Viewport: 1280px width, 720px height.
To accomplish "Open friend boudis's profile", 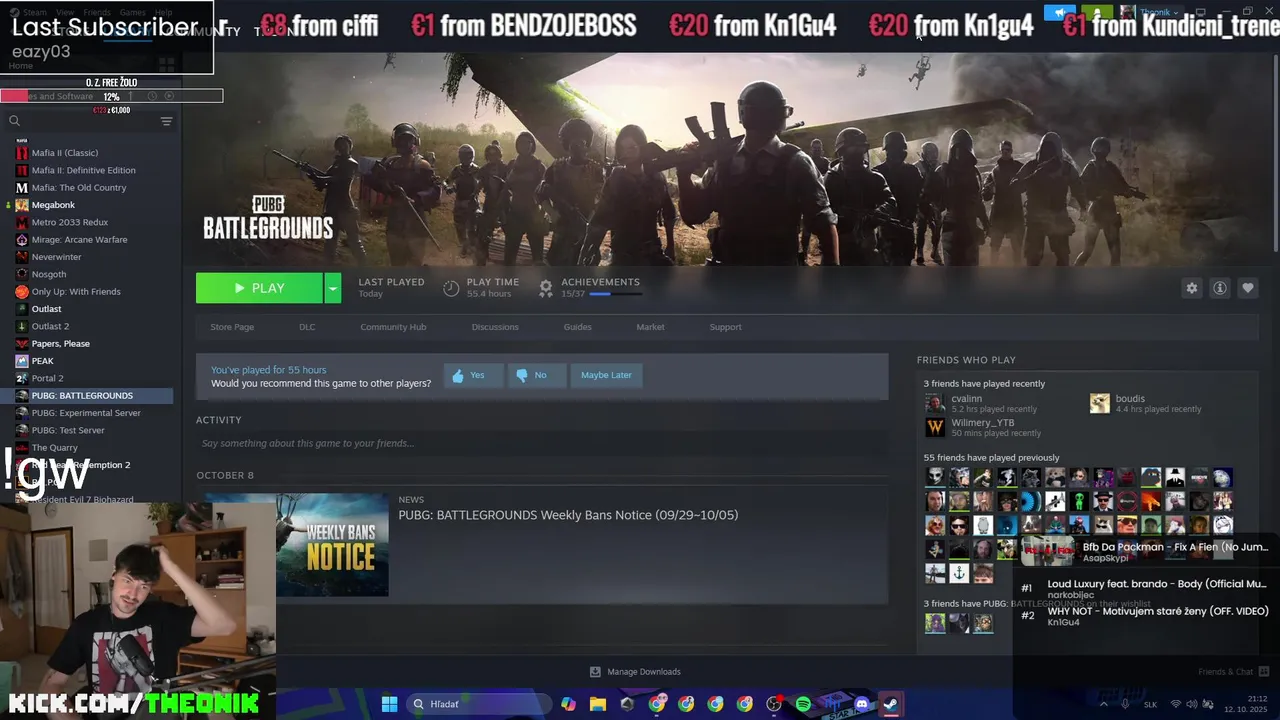I will [1130, 399].
